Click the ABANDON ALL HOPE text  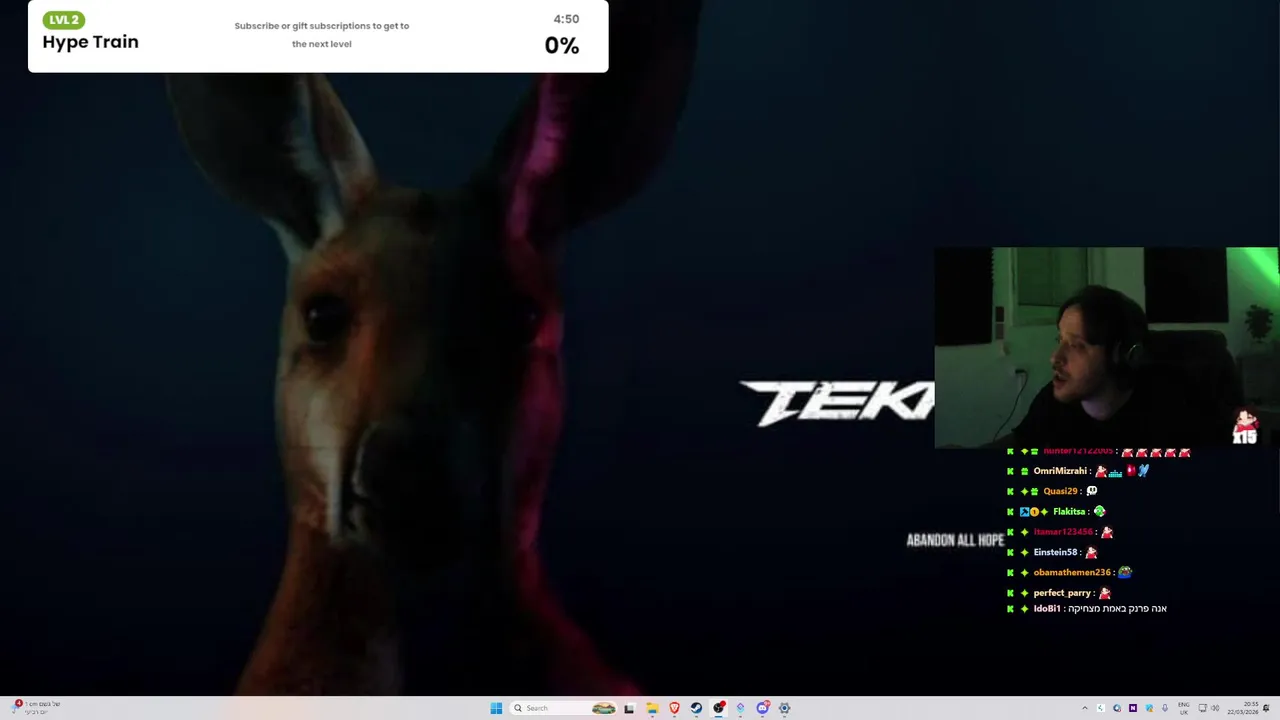tap(955, 540)
